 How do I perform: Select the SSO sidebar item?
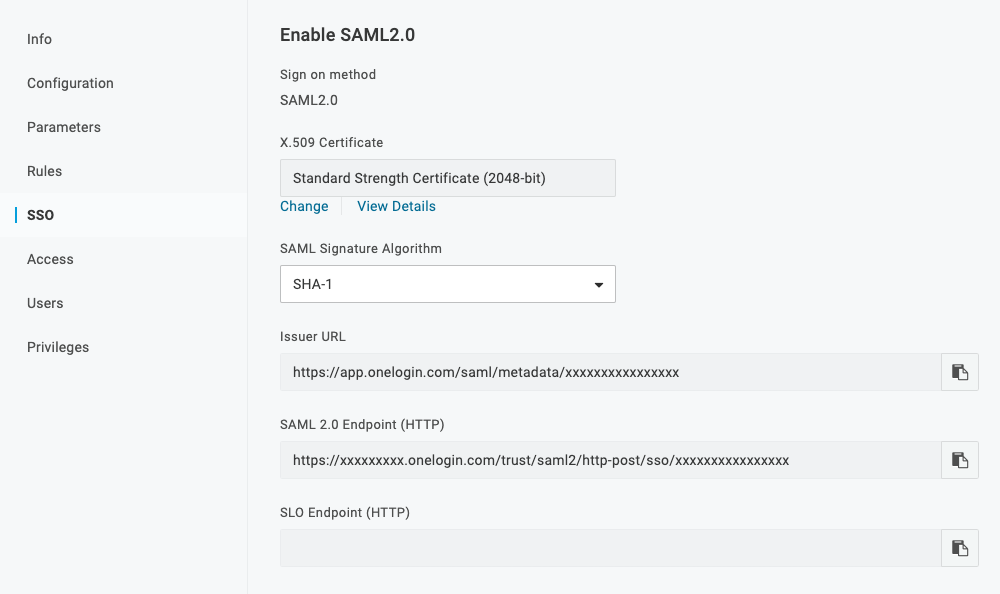[41, 215]
